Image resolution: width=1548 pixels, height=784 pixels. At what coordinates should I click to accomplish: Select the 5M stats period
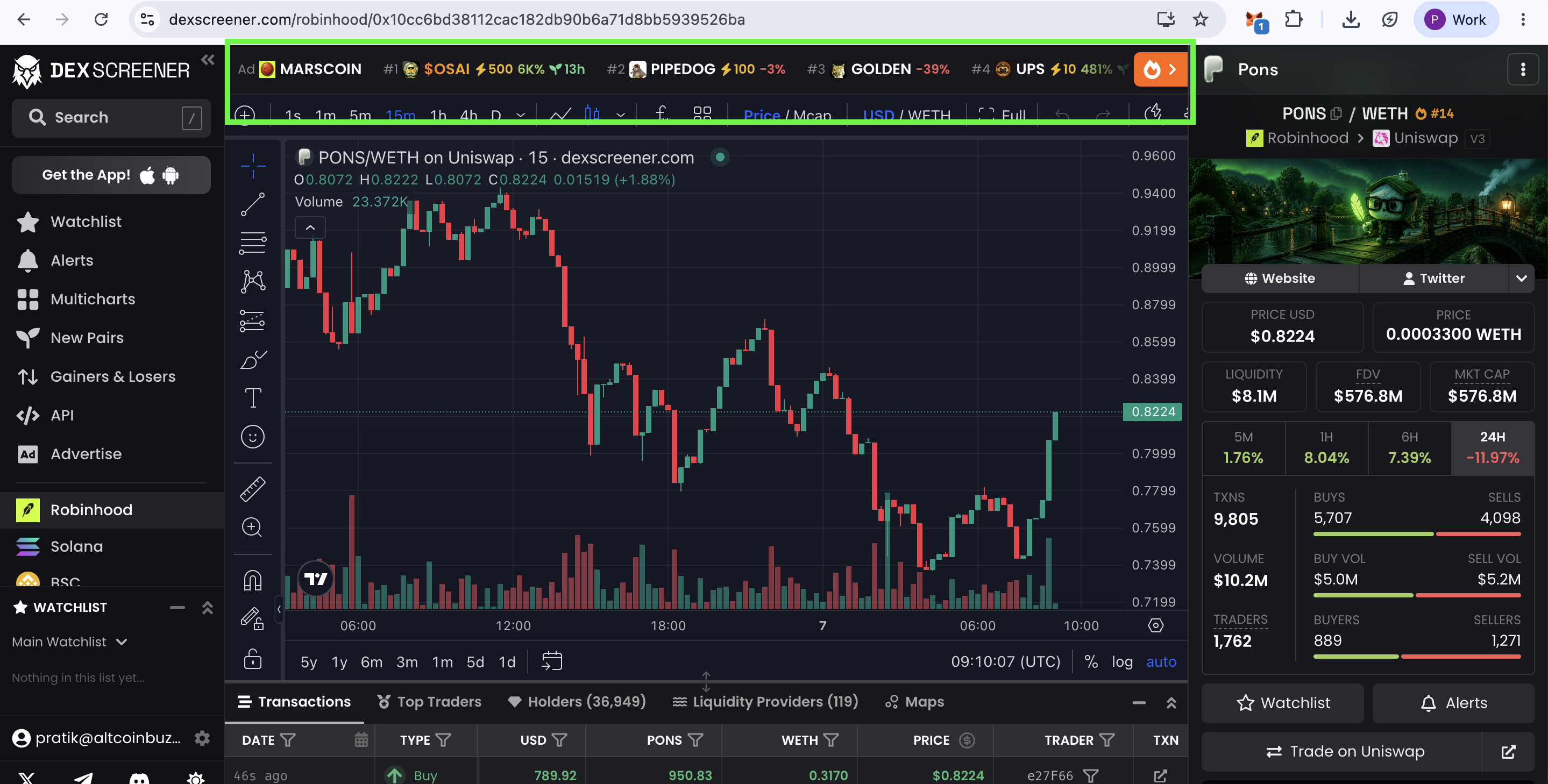(x=1244, y=448)
